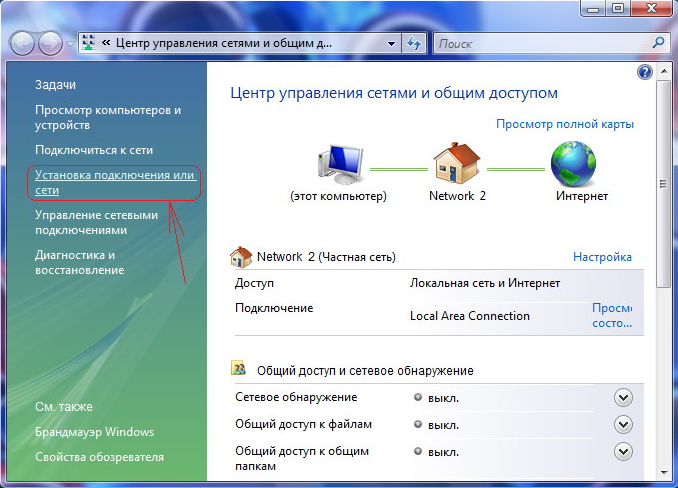Click the status indicator for Общий доступ к общим папкам
Image resolution: width=678 pixels, height=488 pixels.
(418, 451)
